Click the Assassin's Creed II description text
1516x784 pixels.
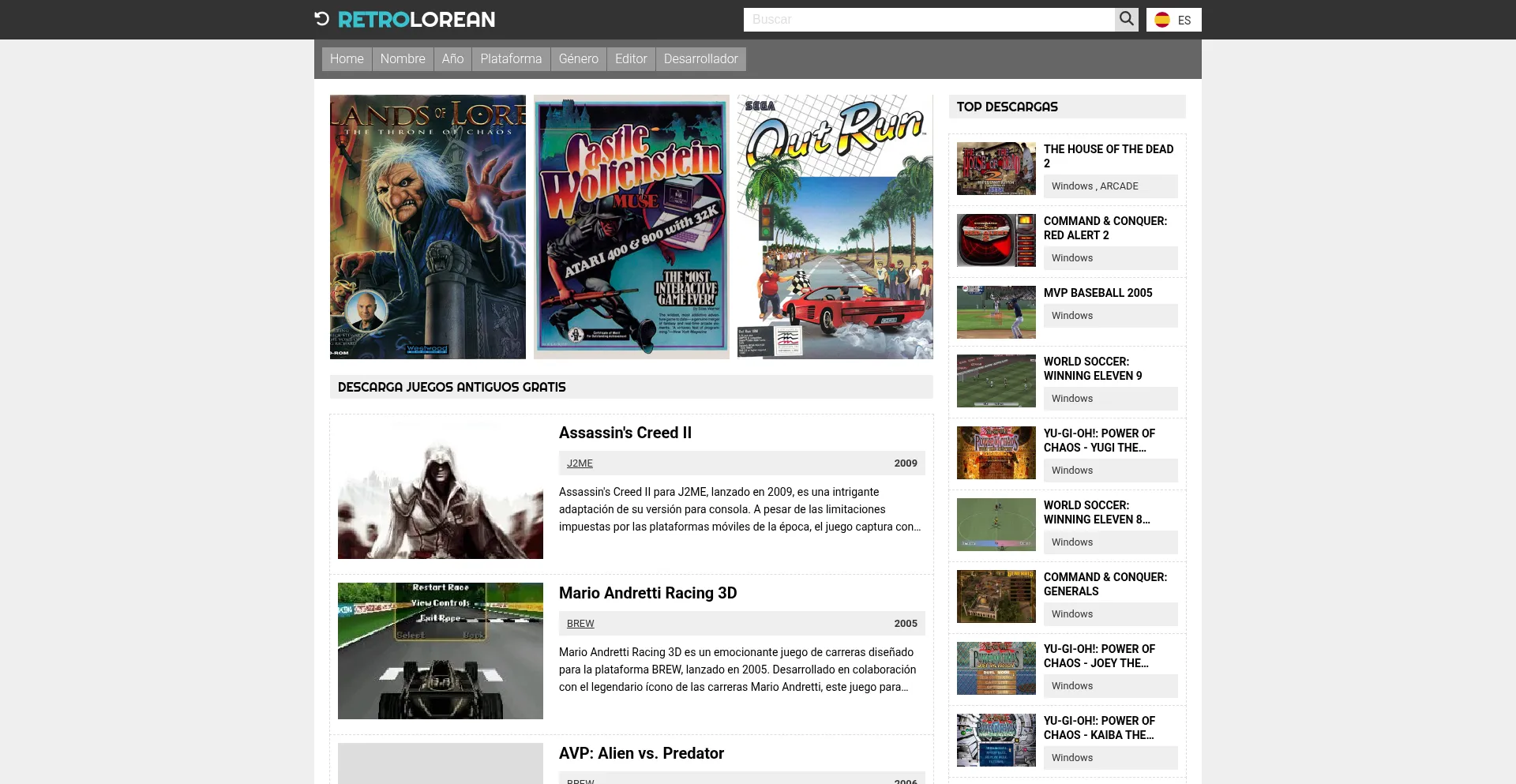click(x=740, y=509)
